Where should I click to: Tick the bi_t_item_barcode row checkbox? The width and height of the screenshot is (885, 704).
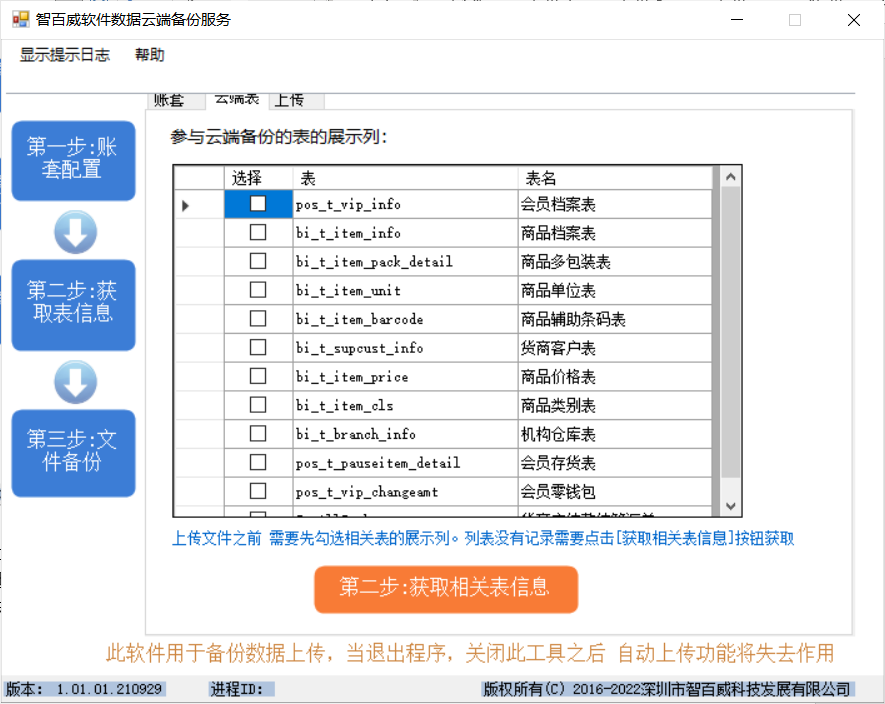pos(258,319)
